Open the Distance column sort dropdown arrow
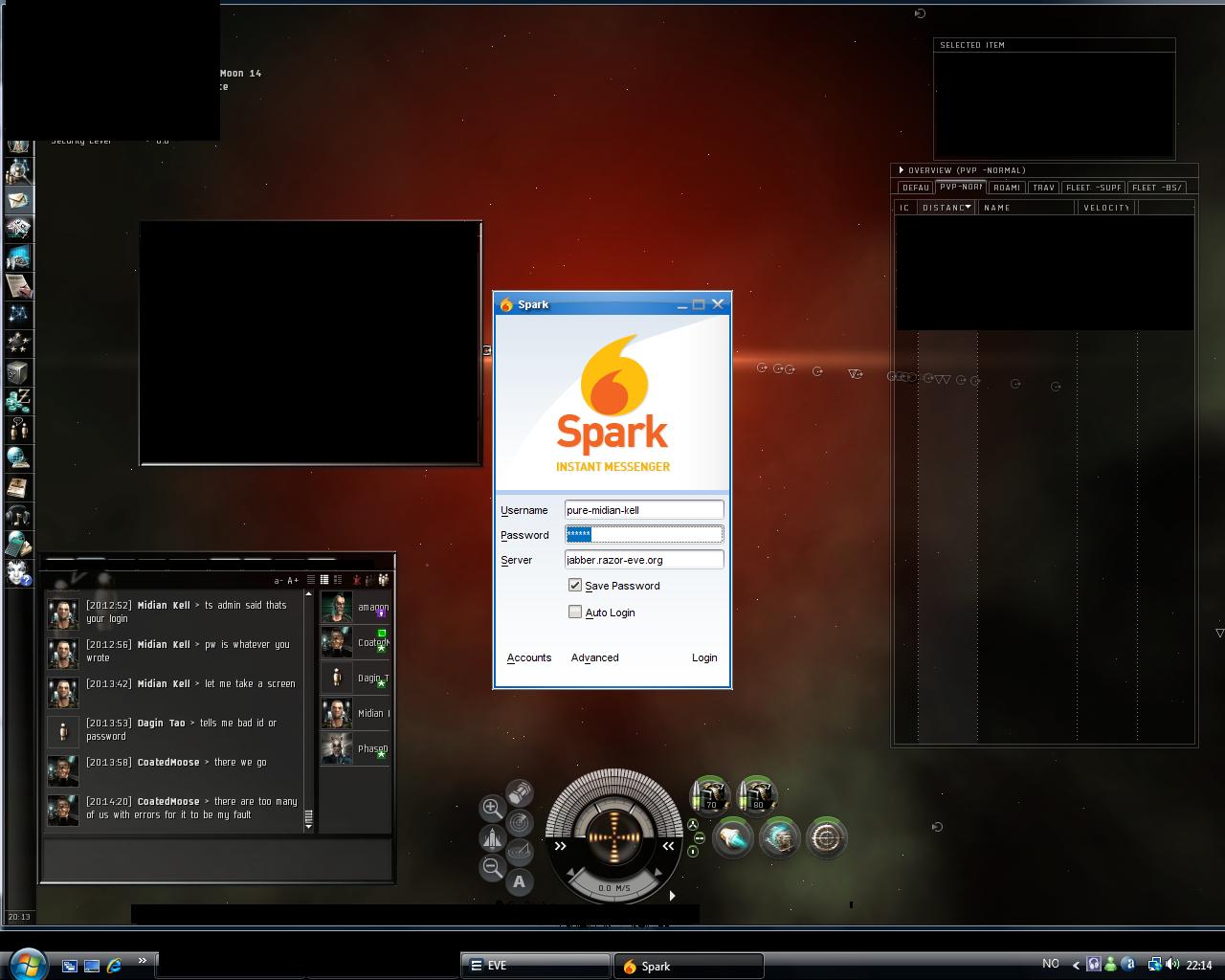Image resolution: width=1225 pixels, height=980 pixels. coord(968,207)
